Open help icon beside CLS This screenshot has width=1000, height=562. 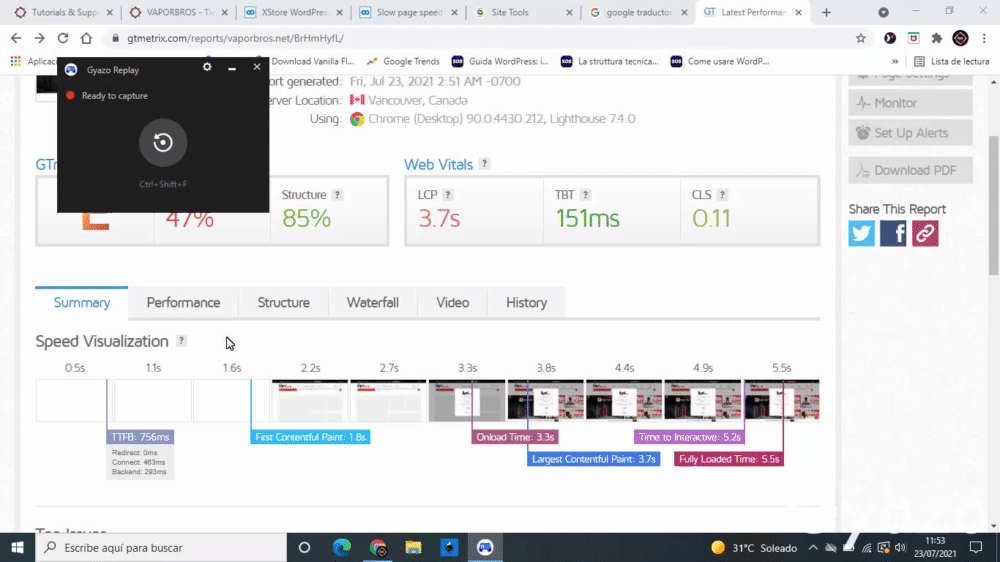(722, 195)
